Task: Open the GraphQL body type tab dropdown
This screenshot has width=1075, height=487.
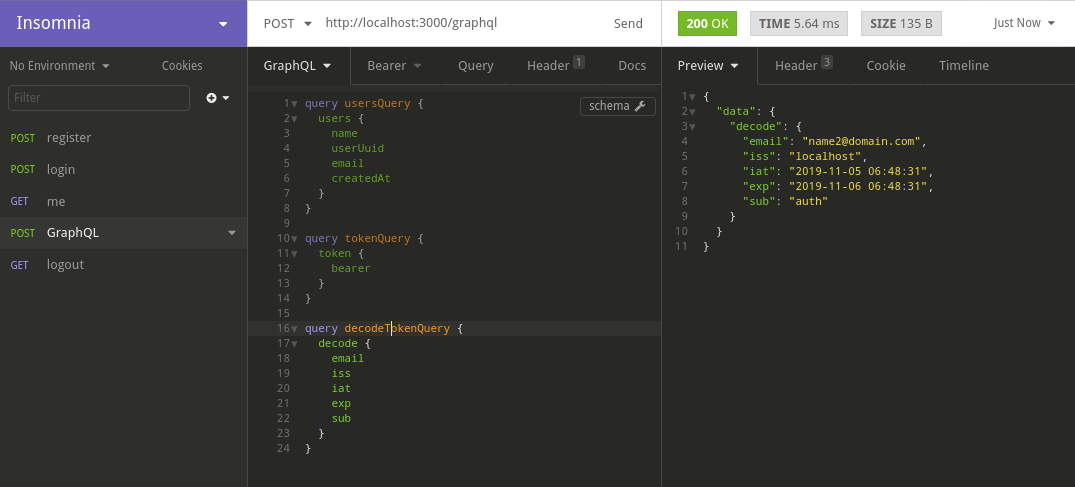Action: pos(298,66)
